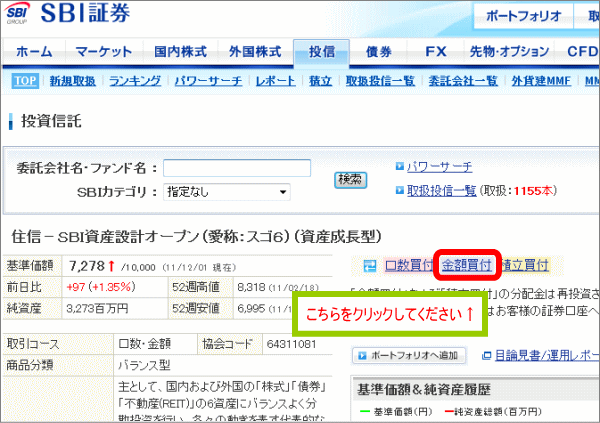Go to the ホーム tab
600x423 pixels.
click(x=34, y=52)
